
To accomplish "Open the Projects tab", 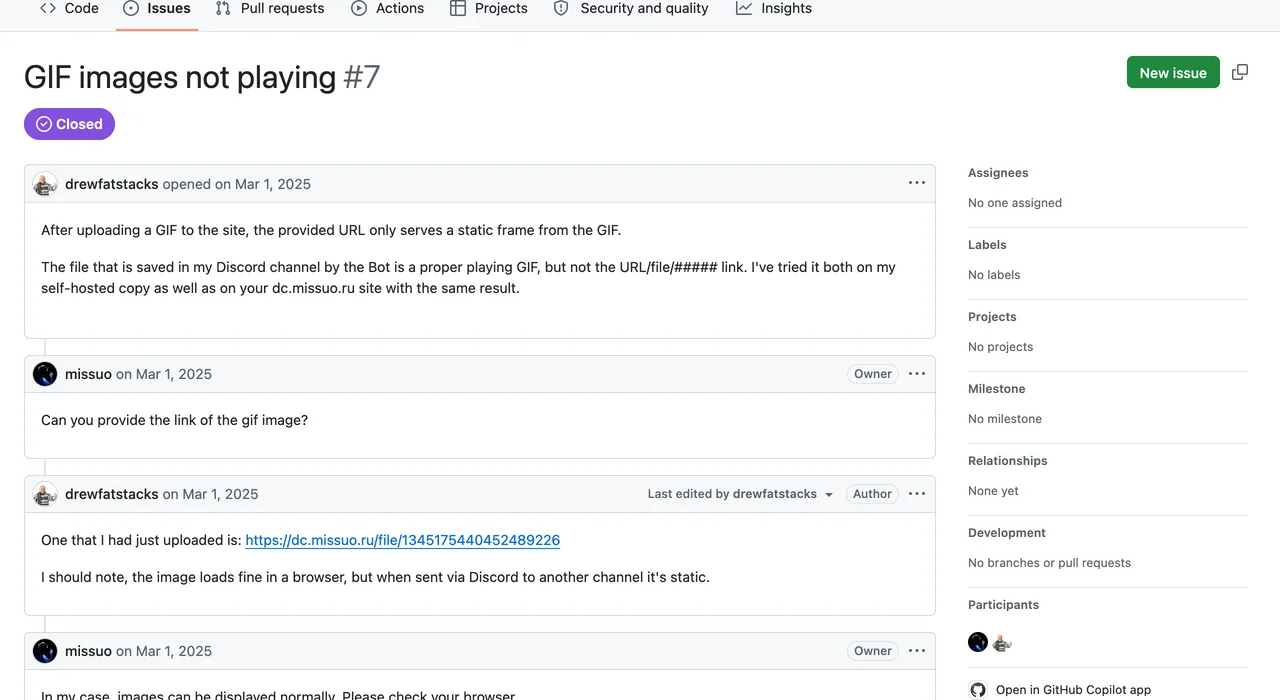I will tap(488, 8).
